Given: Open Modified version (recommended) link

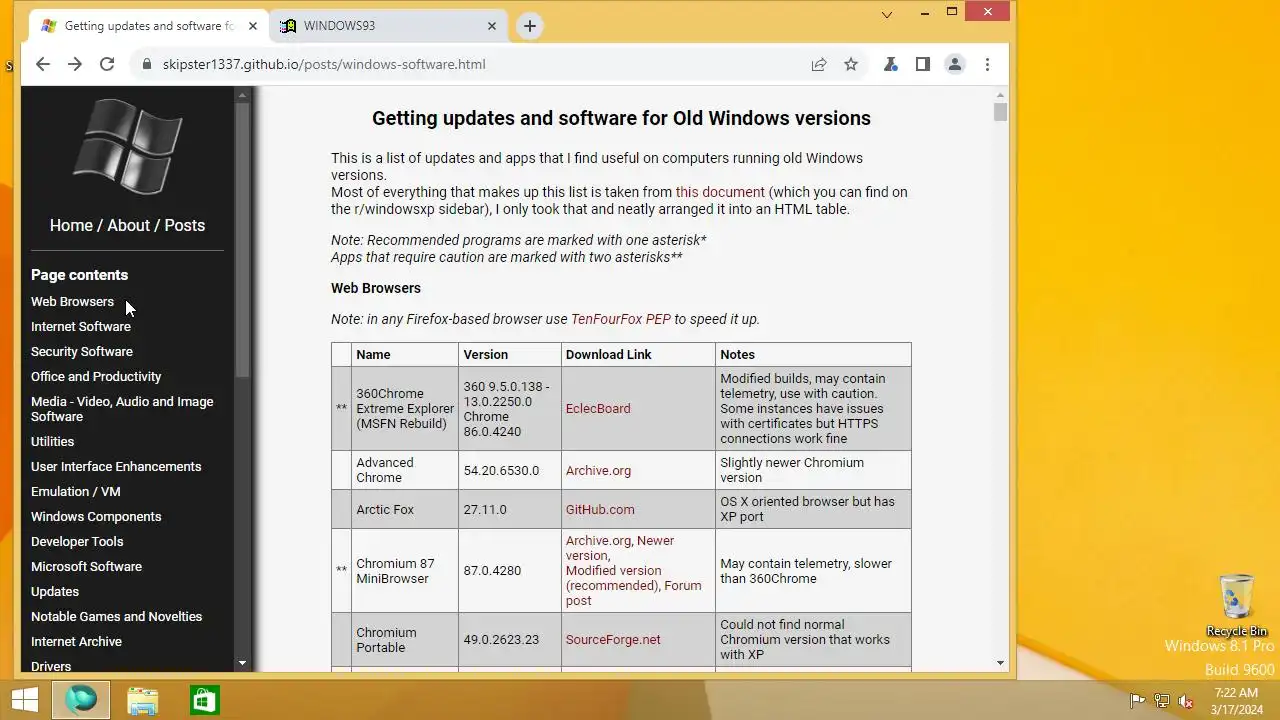Looking at the screenshot, I should [613, 578].
